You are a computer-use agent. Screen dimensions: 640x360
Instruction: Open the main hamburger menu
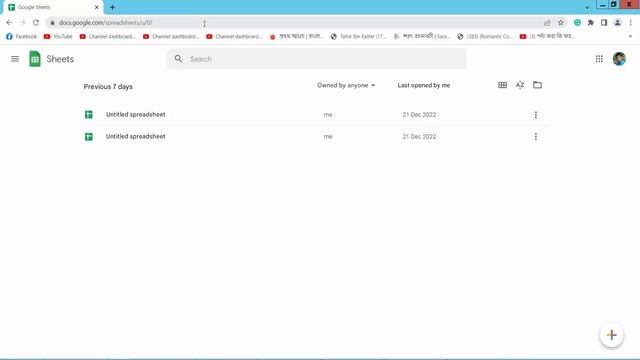click(15, 59)
